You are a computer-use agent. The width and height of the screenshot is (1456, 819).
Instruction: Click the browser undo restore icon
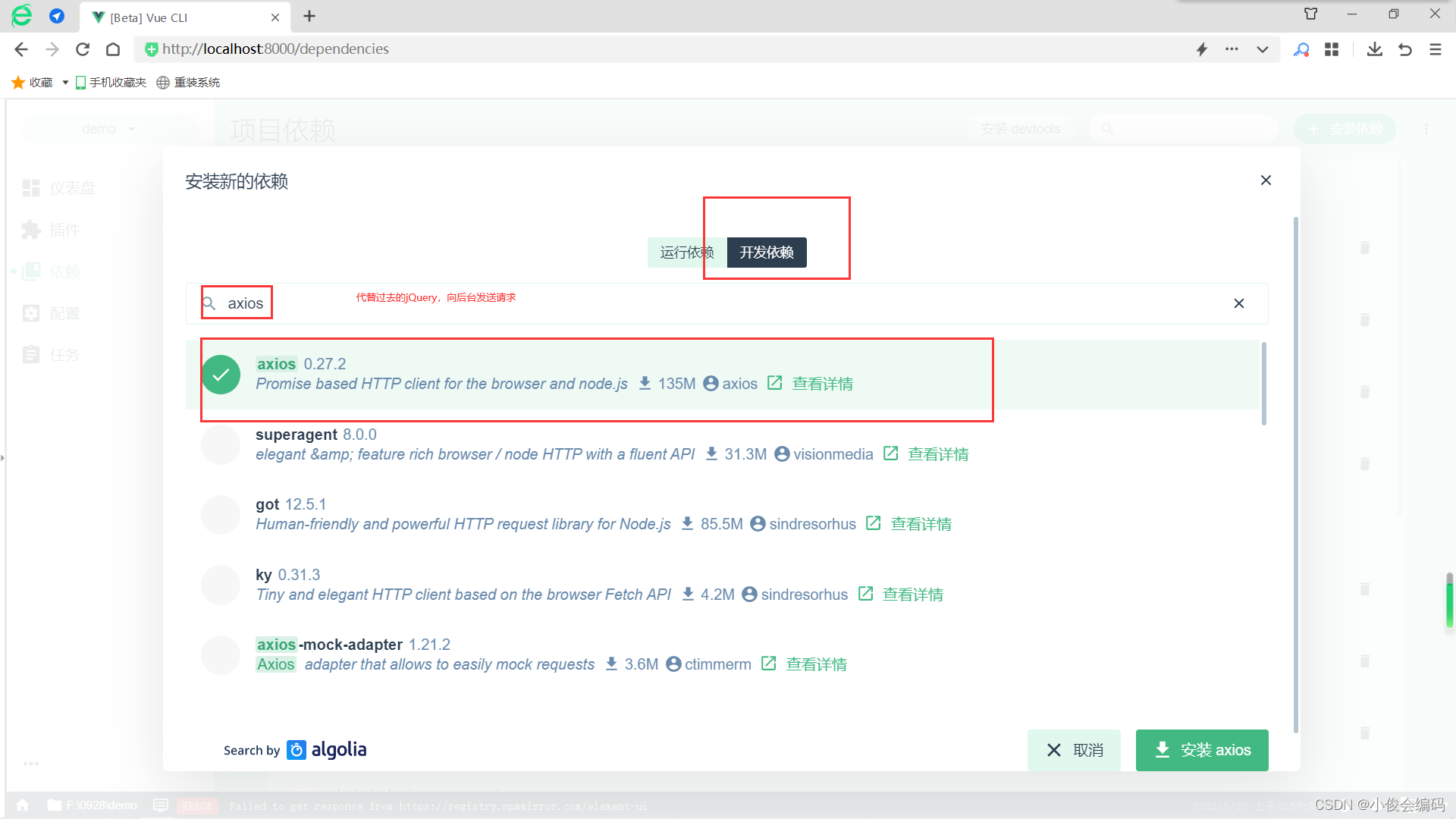point(1405,49)
